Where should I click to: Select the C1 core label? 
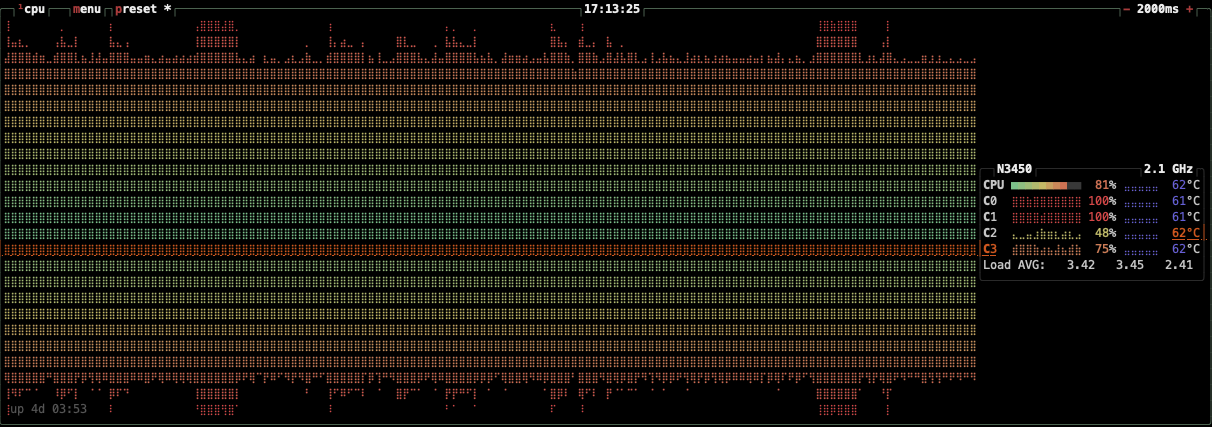pyautogui.click(x=990, y=217)
